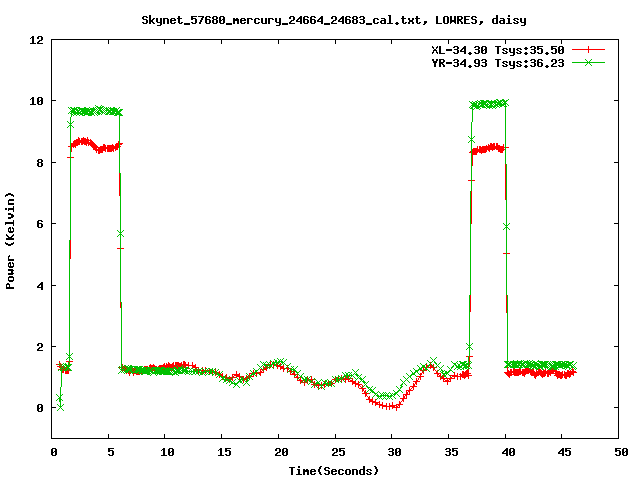
Task: Click the x-axis tick label 15
Action: [x=224, y=452]
